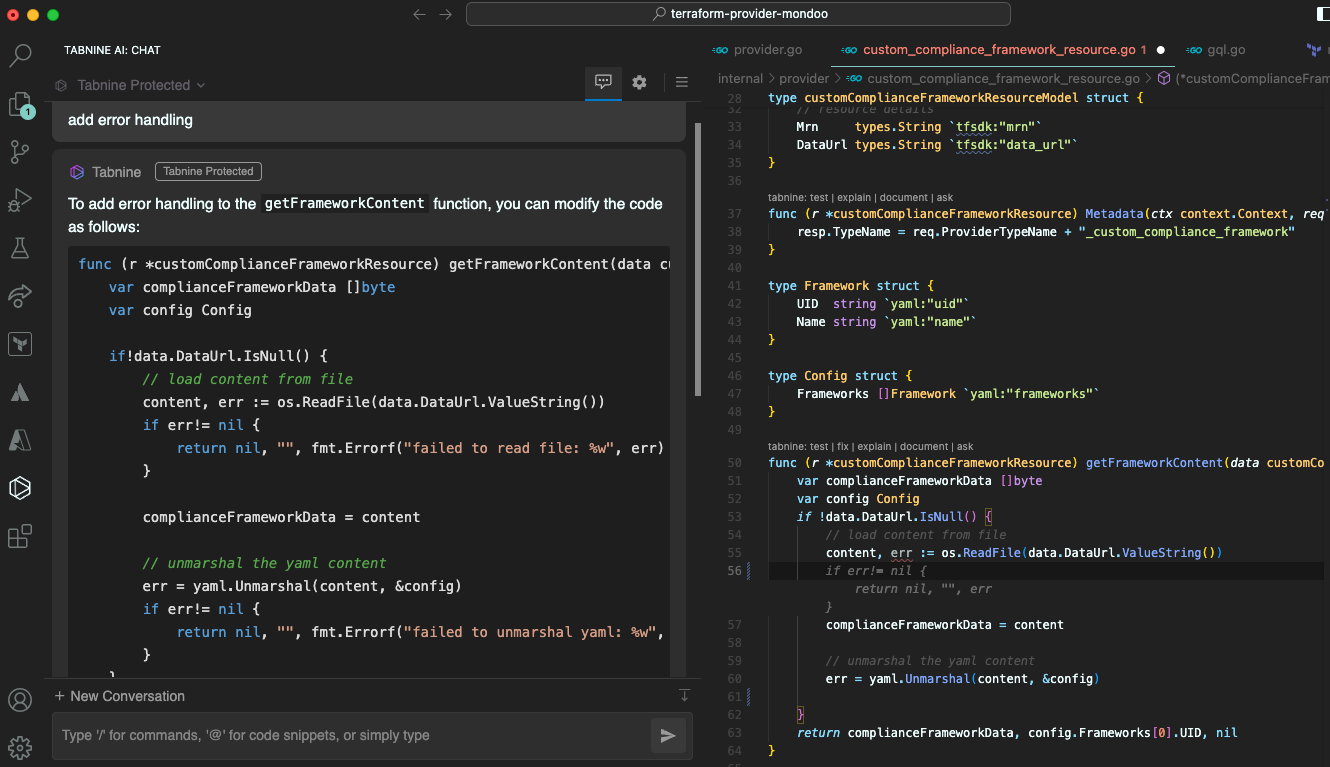Screen dimensions: 1330x767
Task: Click 'document' code lens above getFrameworkContent
Action: tap(923, 447)
